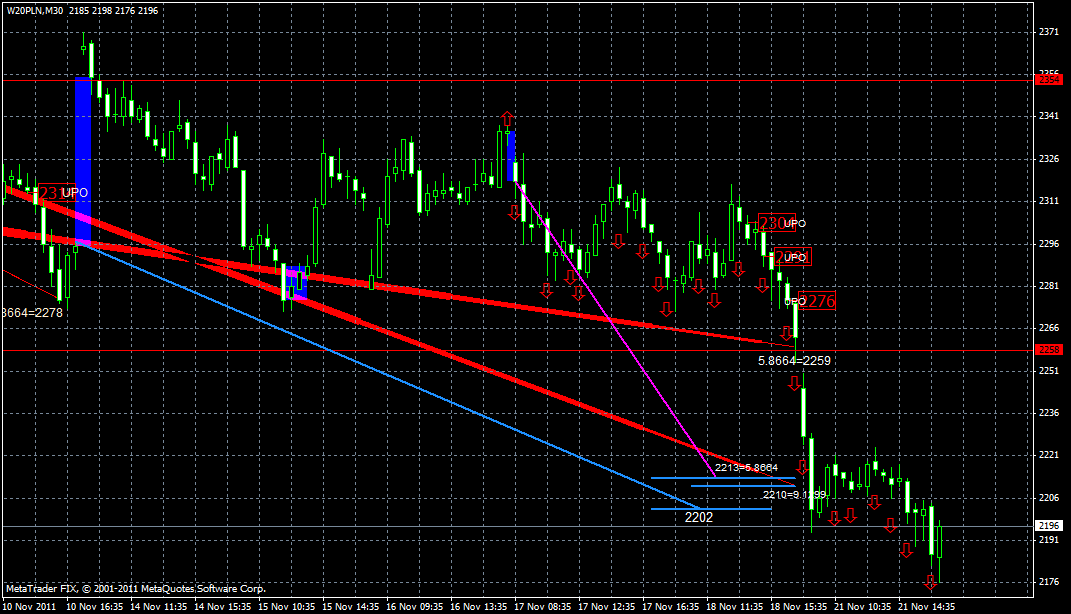Click the 2213=5.8664 label
Image resolution: width=1071 pixels, height=614 pixels.
tap(747, 468)
